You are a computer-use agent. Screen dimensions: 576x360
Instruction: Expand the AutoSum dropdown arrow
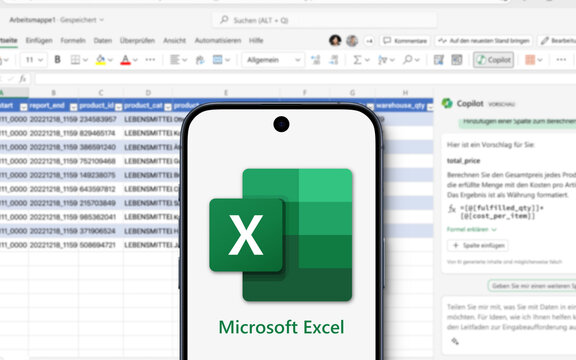pos(367,60)
